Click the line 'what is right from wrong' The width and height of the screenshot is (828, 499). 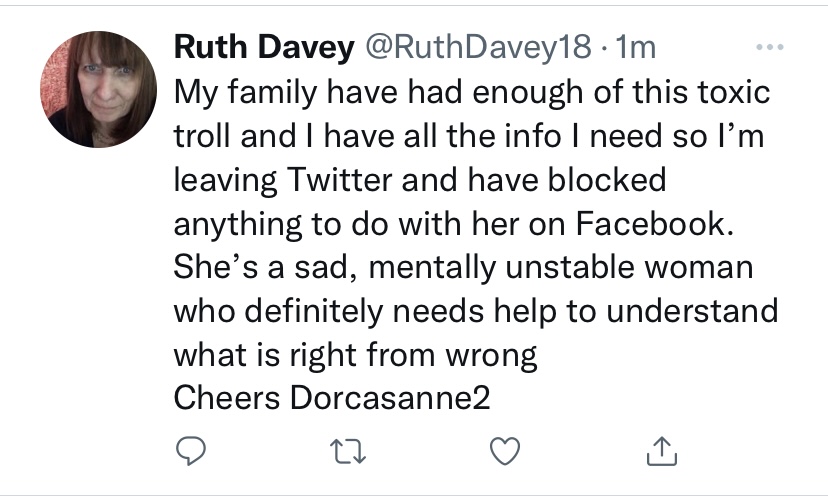tap(355, 354)
